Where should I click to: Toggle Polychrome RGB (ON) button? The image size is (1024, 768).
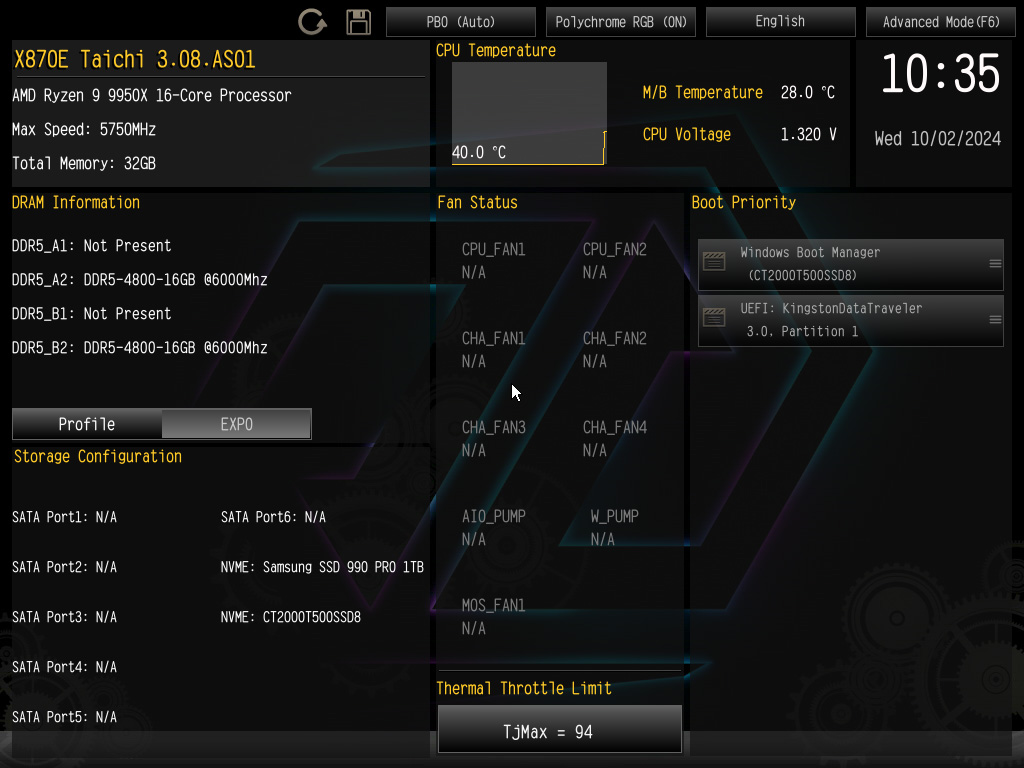[621, 22]
